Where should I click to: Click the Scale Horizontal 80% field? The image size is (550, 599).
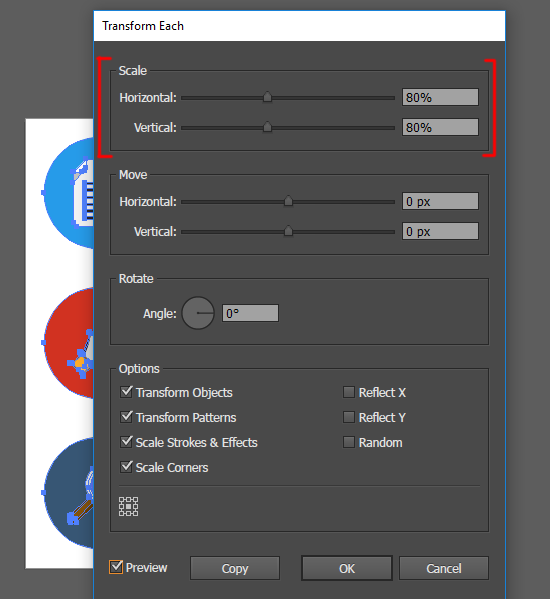(440, 97)
